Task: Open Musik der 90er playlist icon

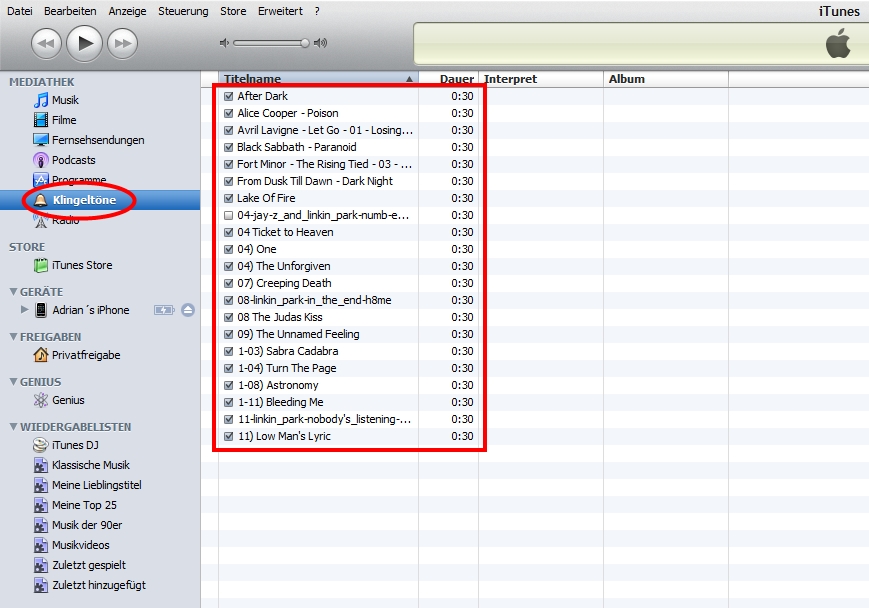Action: click(40, 525)
